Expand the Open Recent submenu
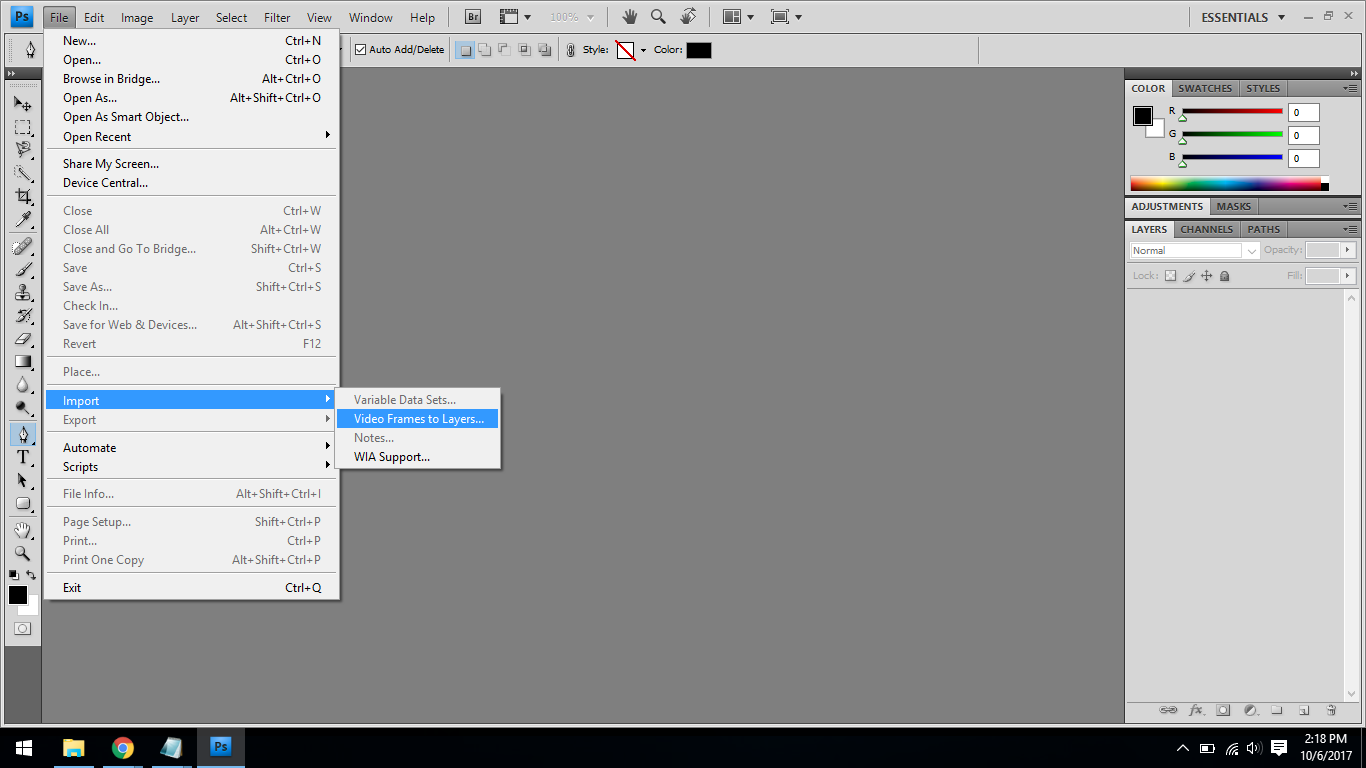 193,136
